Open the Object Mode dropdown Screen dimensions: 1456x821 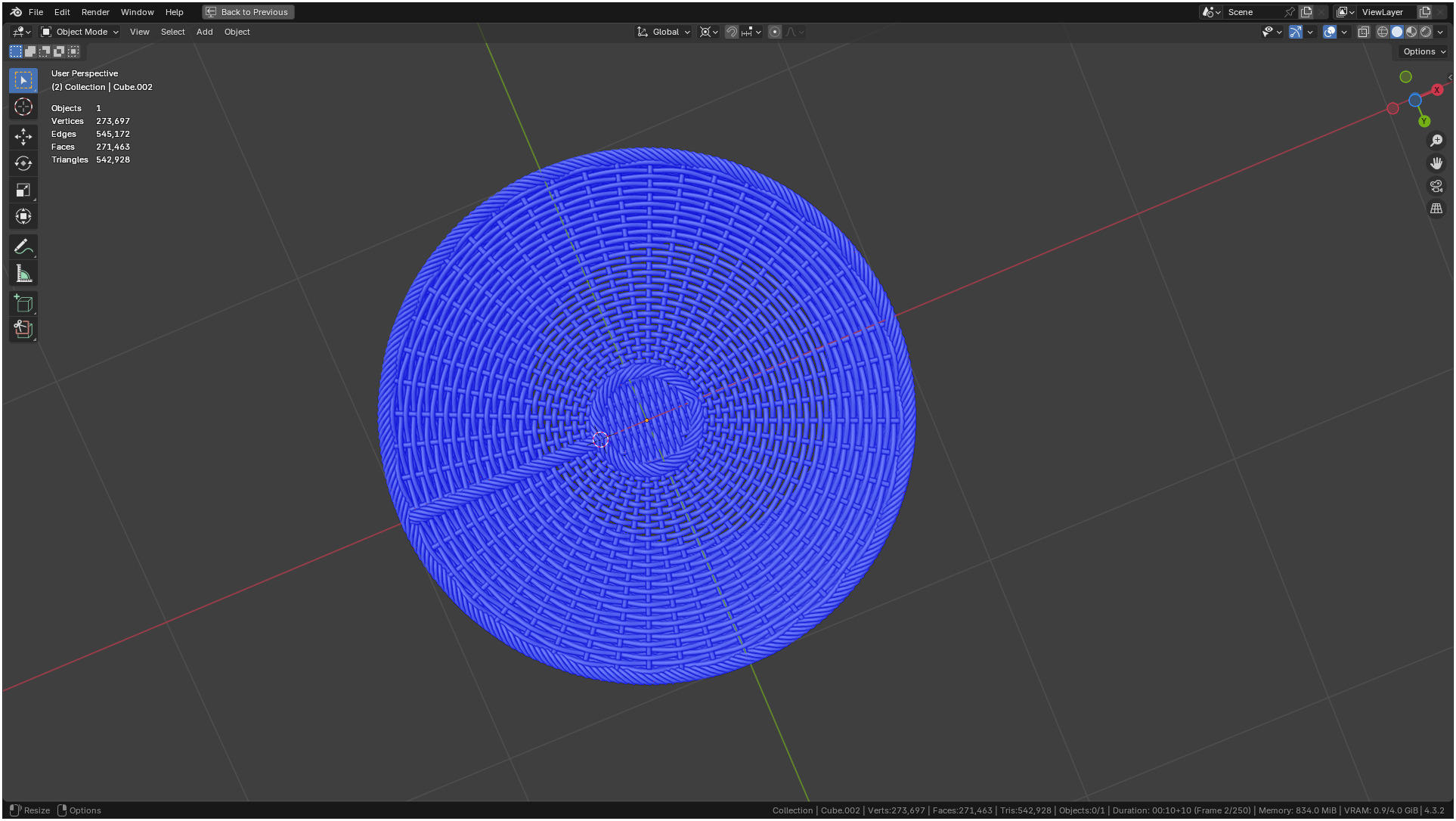click(x=80, y=32)
